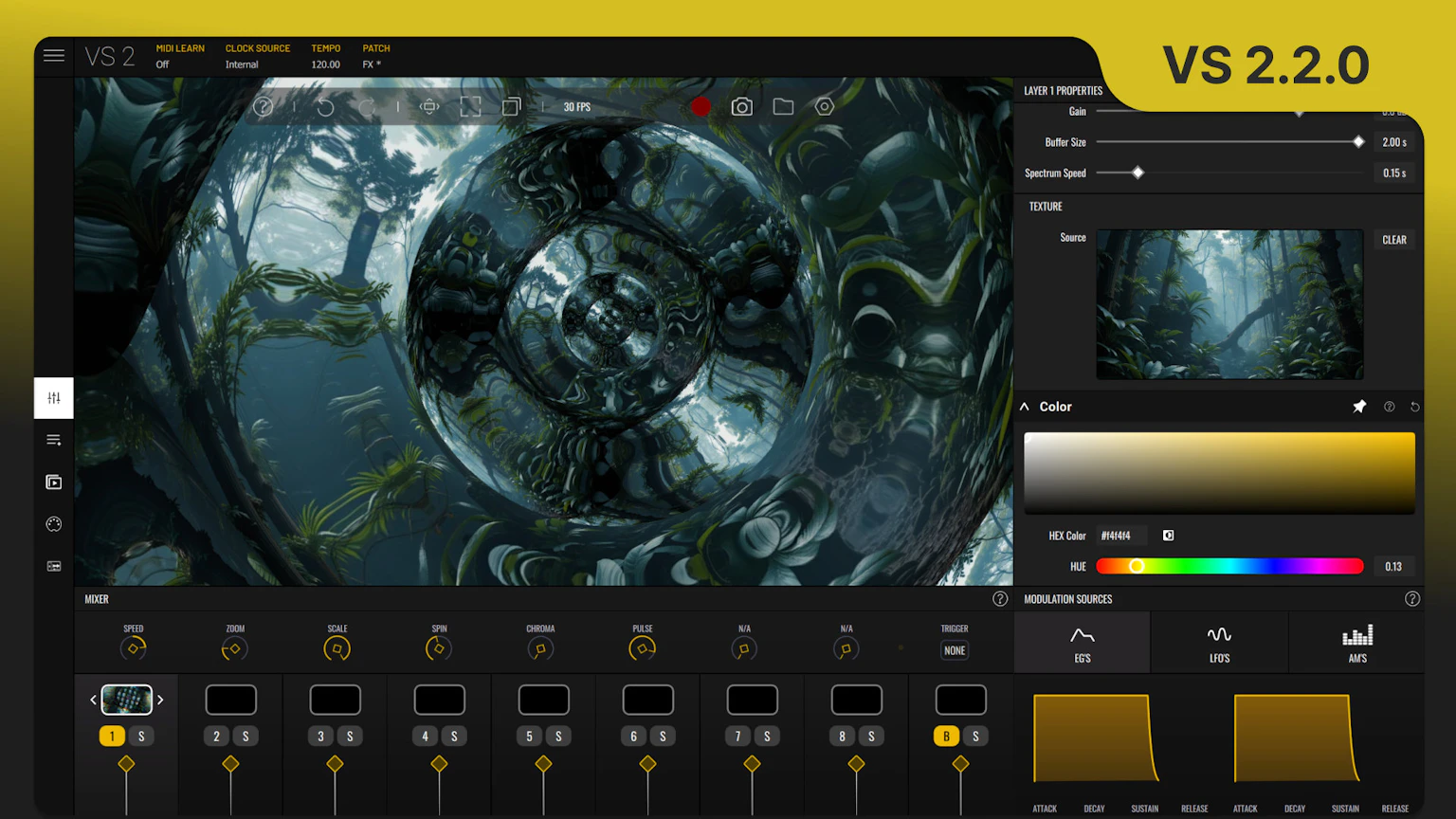Viewport: 1456px width, 819px height.
Task: Click the red record button
Action: 701,107
